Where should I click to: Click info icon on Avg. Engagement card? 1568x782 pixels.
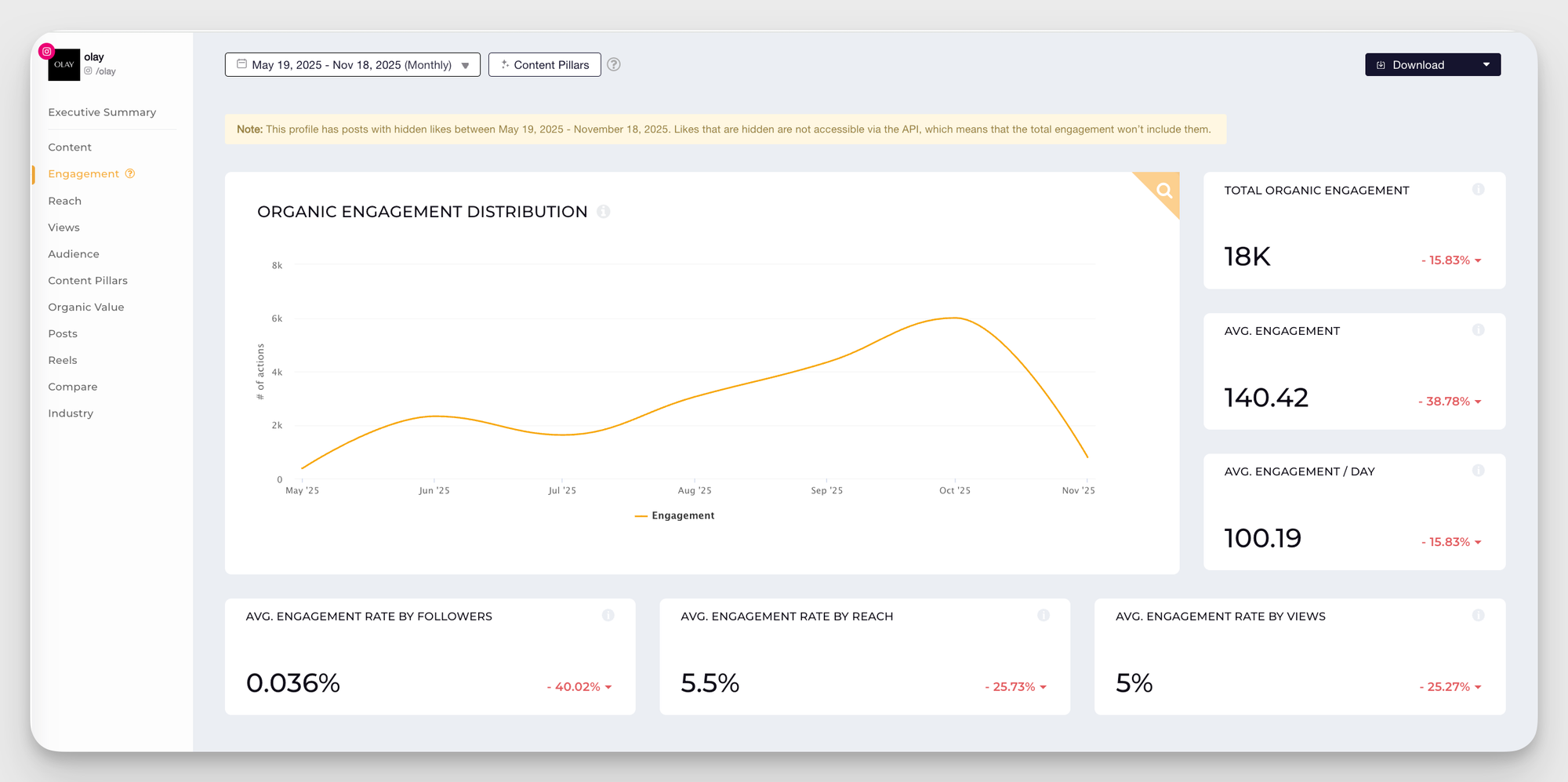(1478, 330)
